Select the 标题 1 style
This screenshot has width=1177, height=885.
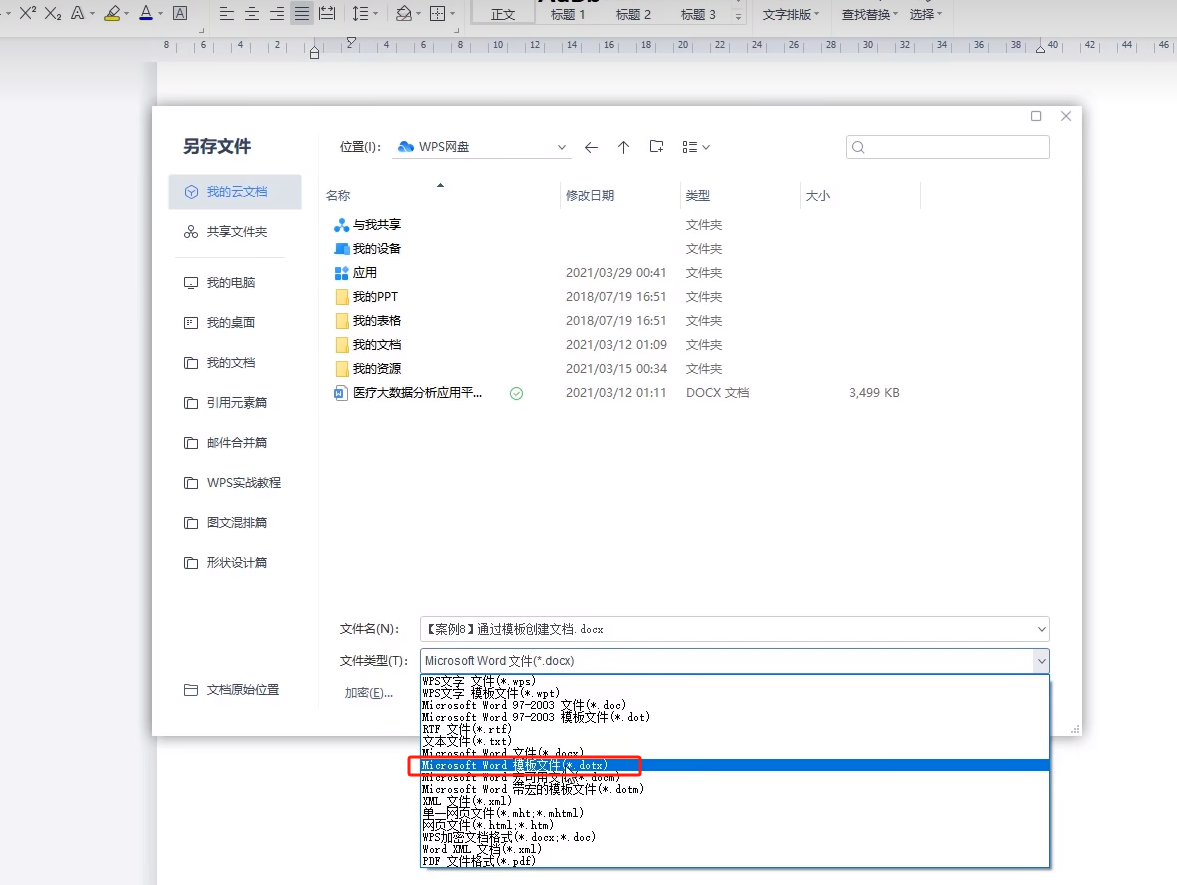point(567,14)
